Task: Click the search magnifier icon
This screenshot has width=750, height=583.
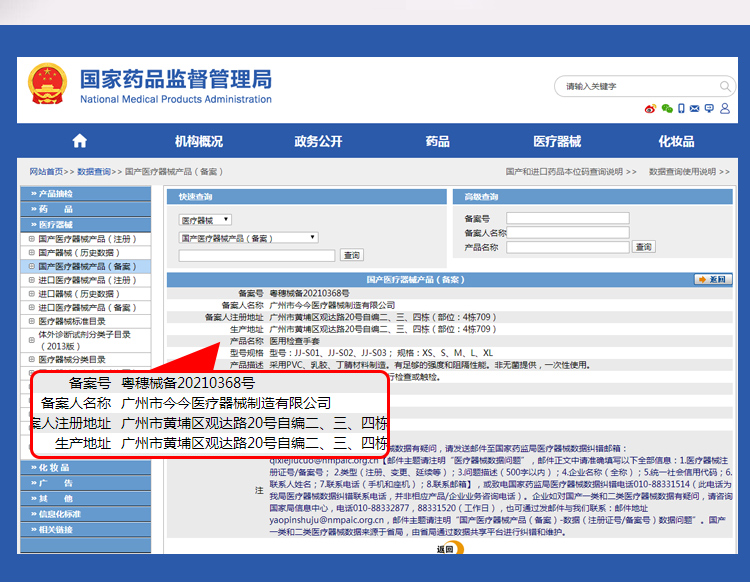Action: [725, 87]
